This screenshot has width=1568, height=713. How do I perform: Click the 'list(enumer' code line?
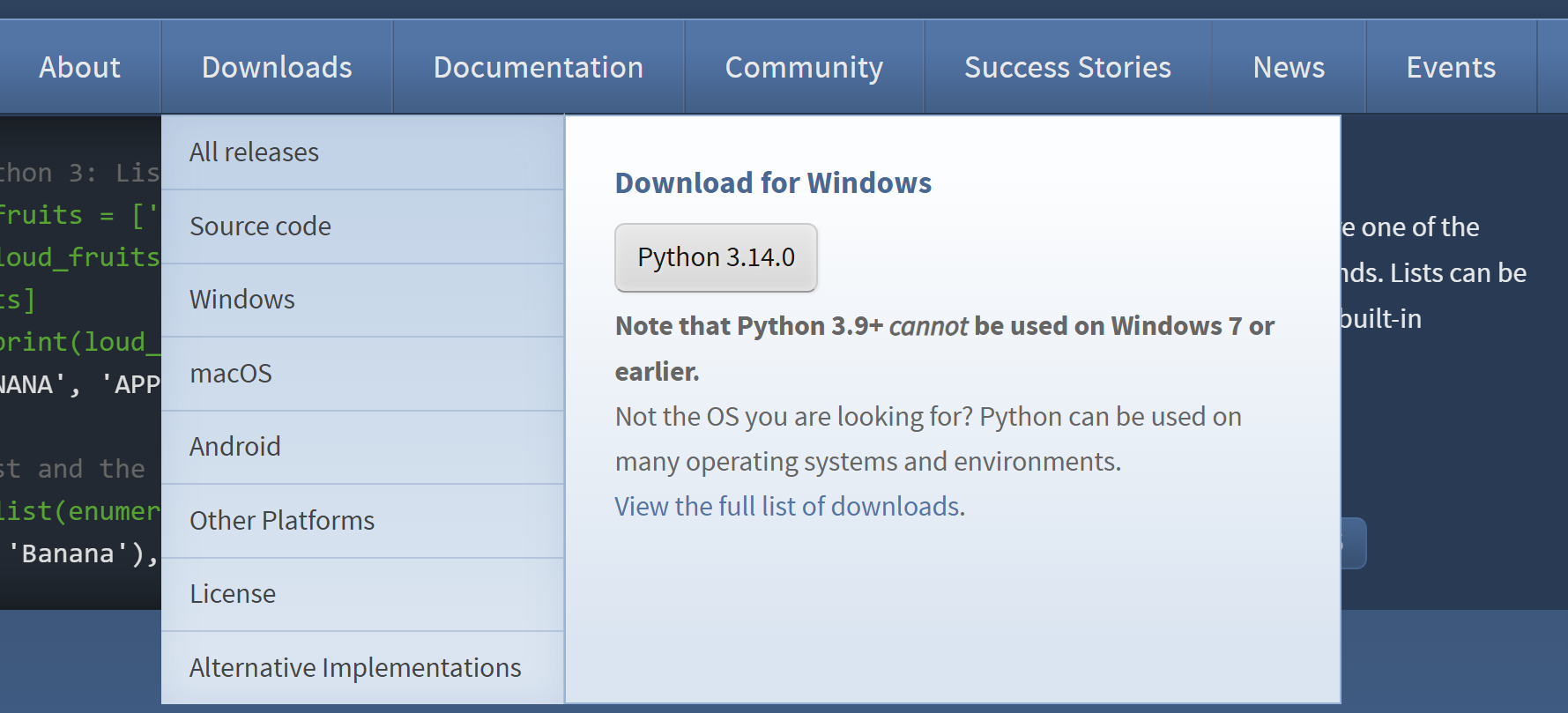pos(80,511)
